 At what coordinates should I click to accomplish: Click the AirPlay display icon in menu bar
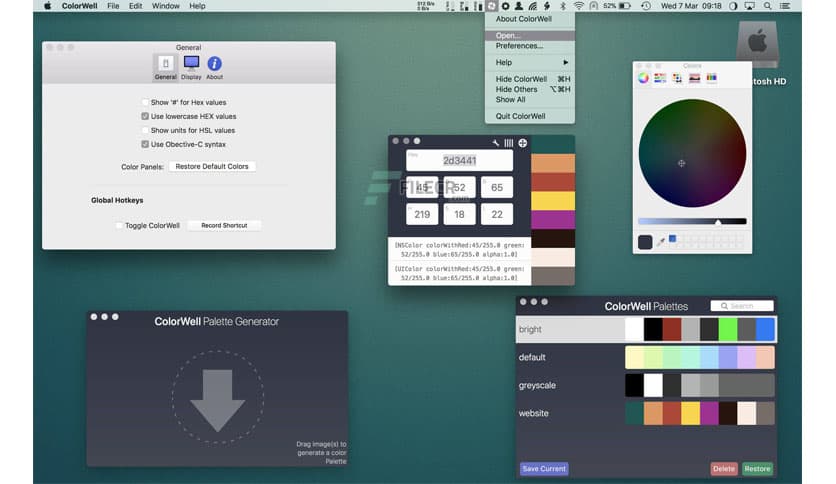(750, 6)
